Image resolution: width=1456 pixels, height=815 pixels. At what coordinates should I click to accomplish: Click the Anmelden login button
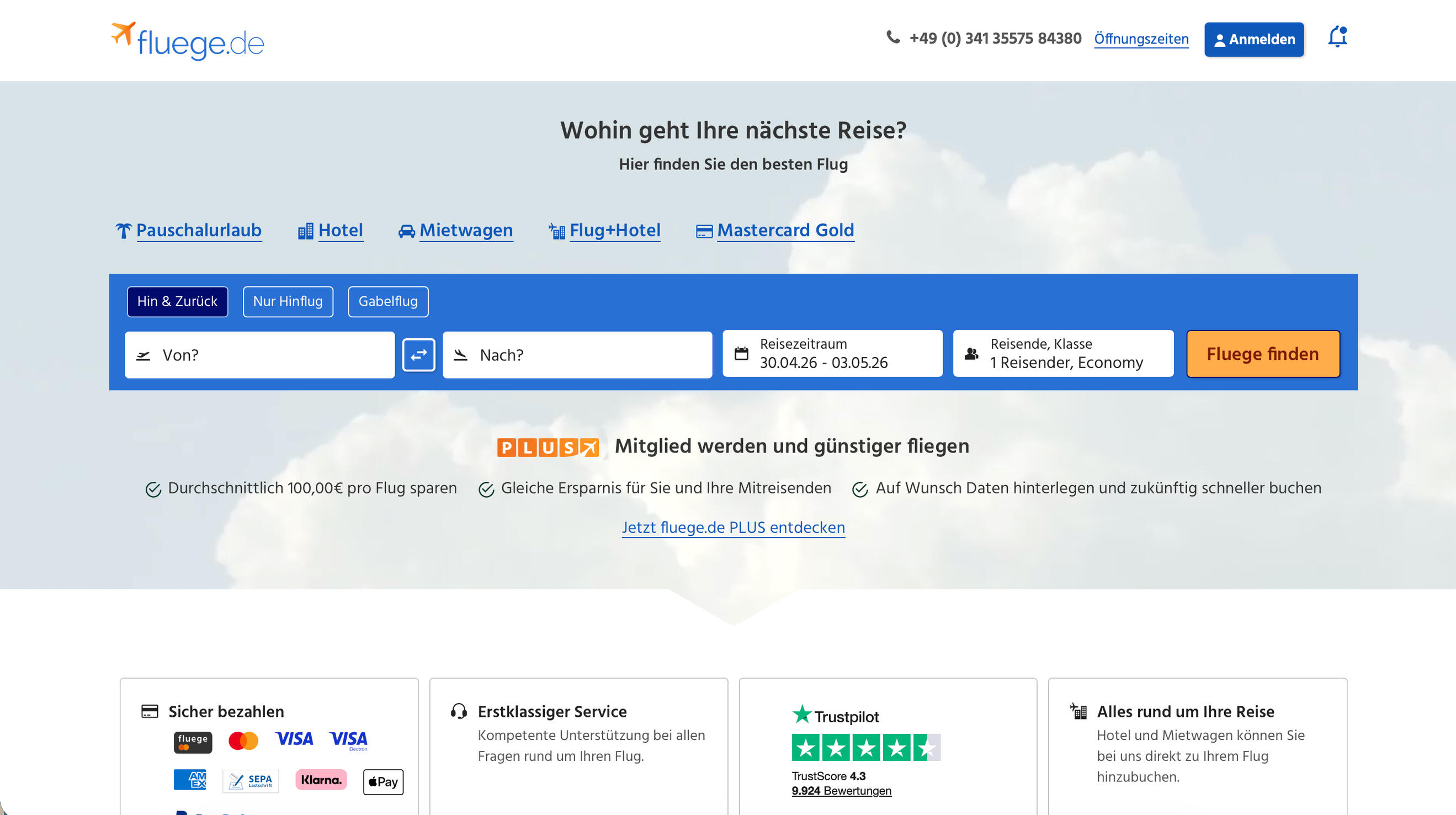pos(1253,39)
